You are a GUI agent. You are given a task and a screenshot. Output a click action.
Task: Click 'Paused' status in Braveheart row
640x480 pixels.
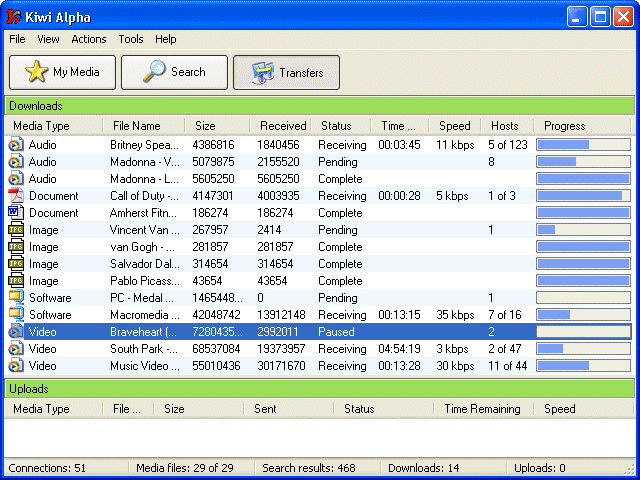[x=336, y=332]
